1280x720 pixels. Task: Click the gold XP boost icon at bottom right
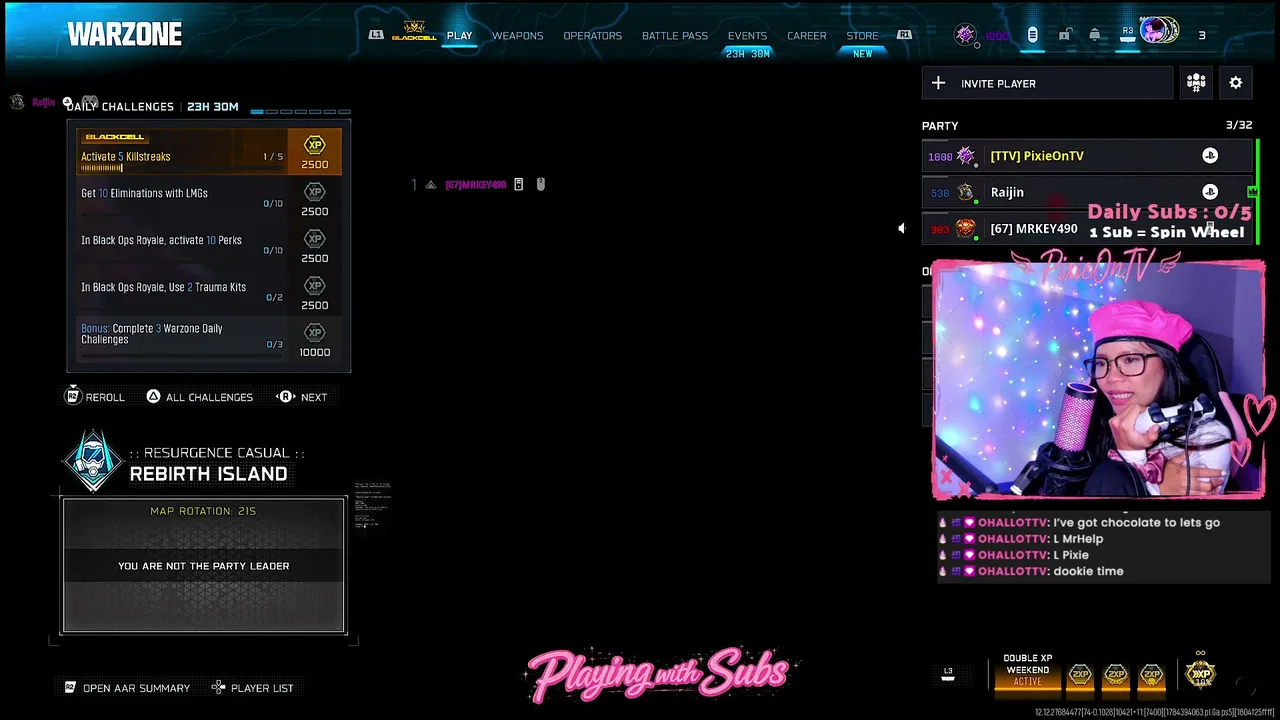1200,672
